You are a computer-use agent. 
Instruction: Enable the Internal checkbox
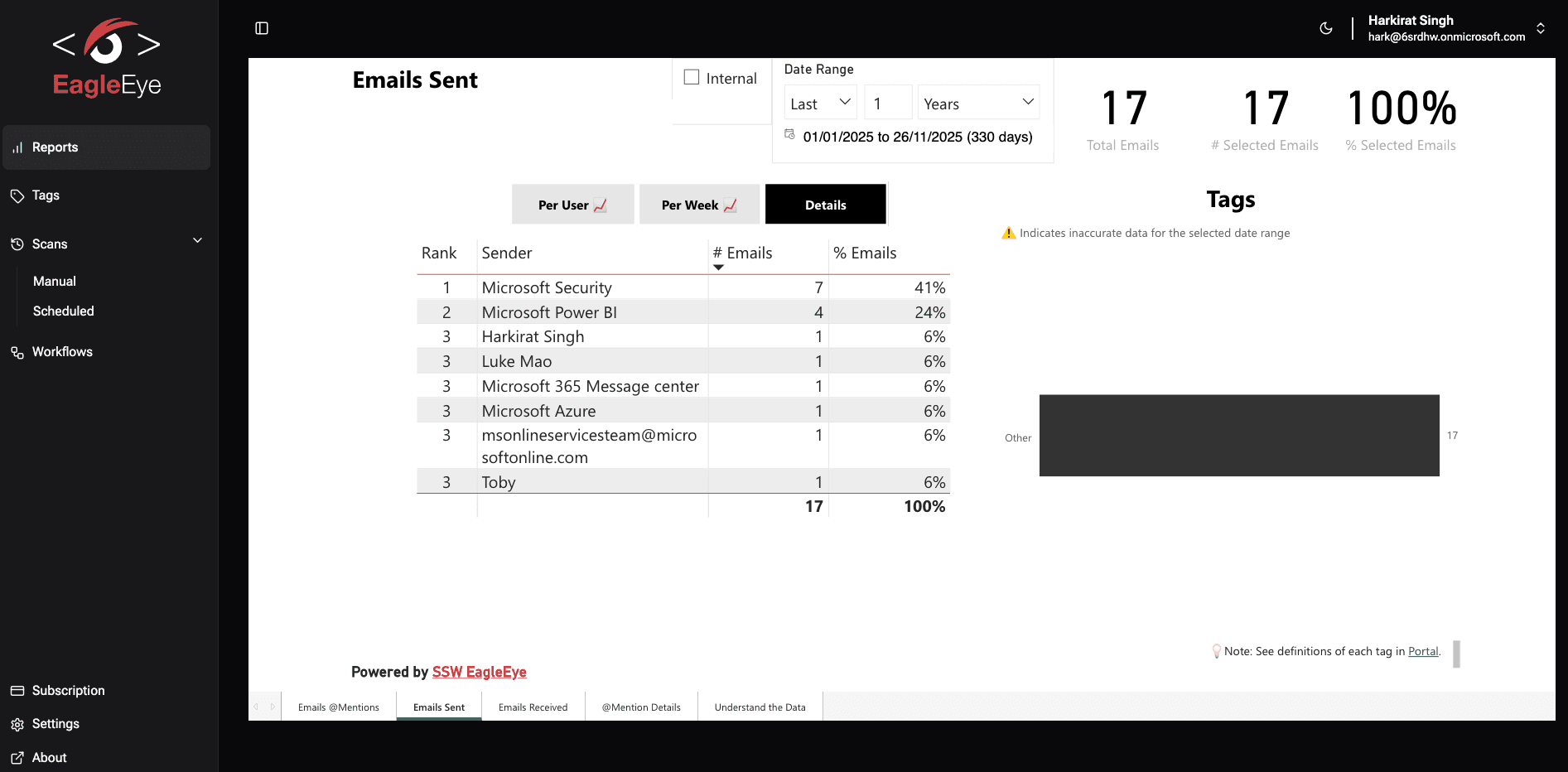point(692,76)
